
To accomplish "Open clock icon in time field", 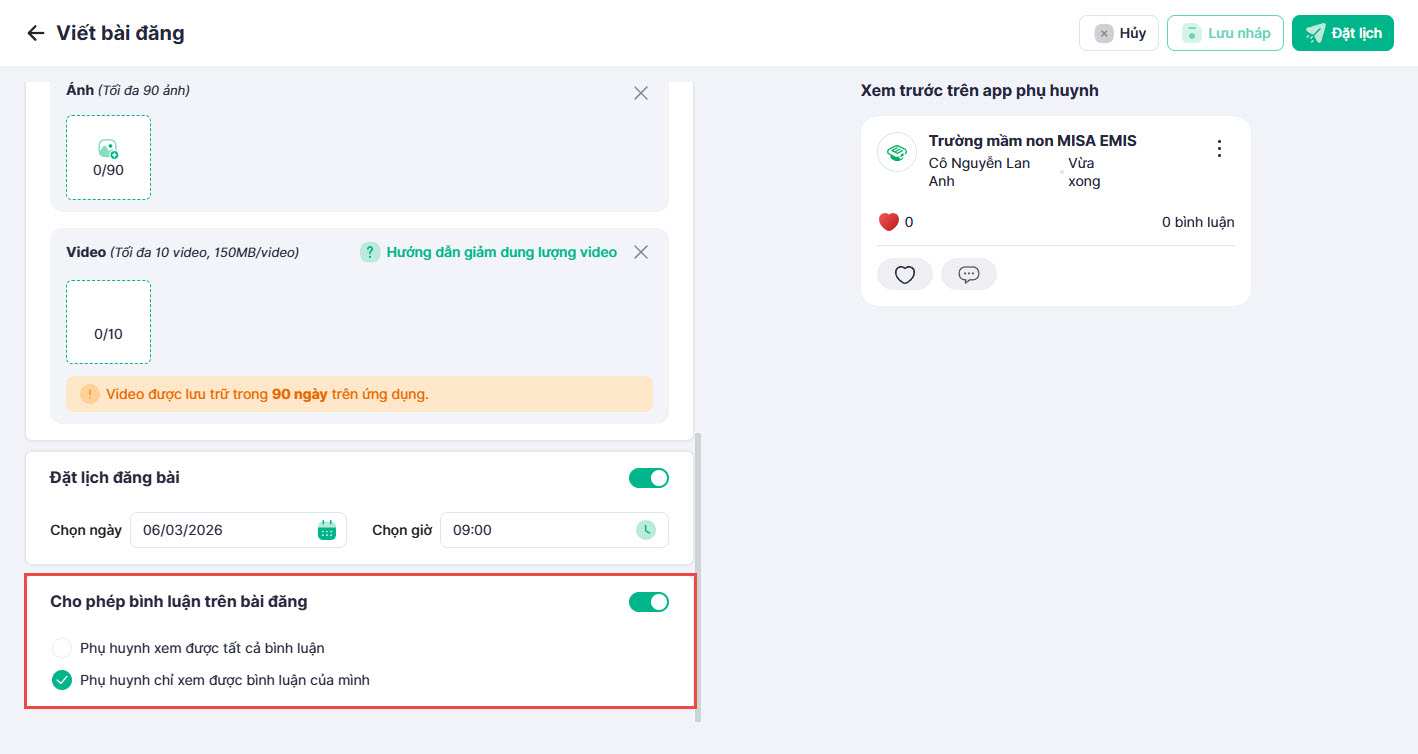I will [x=647, y=530].
